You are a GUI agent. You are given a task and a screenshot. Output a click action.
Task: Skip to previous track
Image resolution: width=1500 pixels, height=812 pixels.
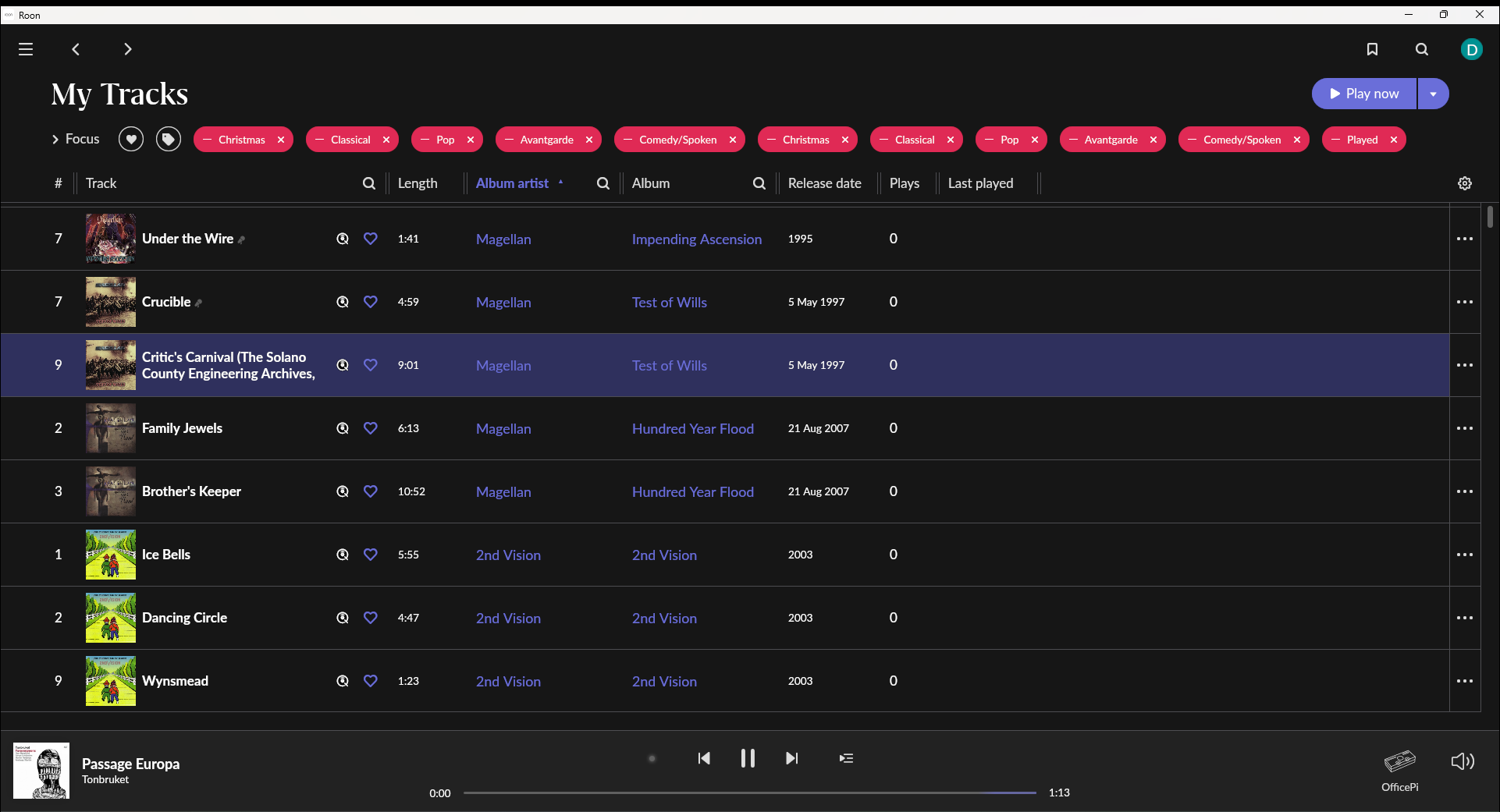click(x=704, y=758)
